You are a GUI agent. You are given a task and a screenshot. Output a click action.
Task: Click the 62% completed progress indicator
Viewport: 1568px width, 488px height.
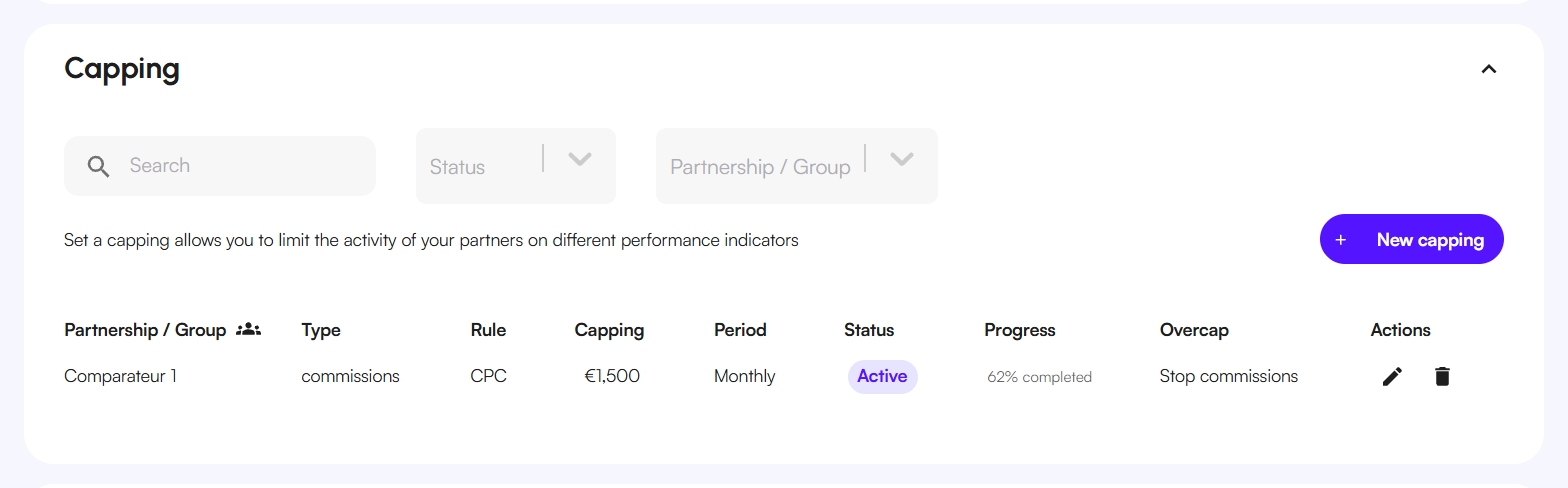click(x=1039, y=377)
